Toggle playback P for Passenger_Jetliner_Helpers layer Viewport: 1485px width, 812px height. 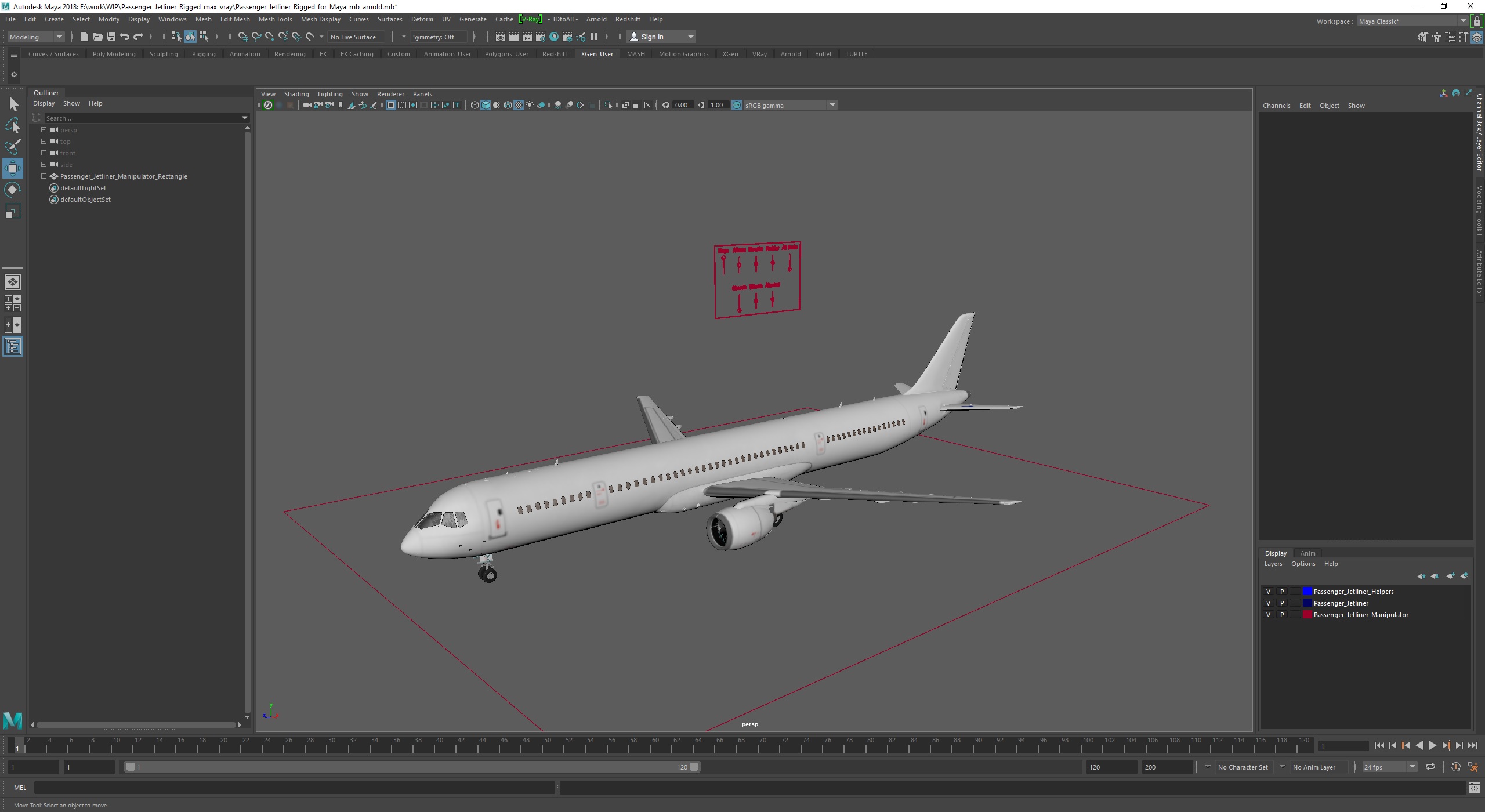tap(1282, 592)
